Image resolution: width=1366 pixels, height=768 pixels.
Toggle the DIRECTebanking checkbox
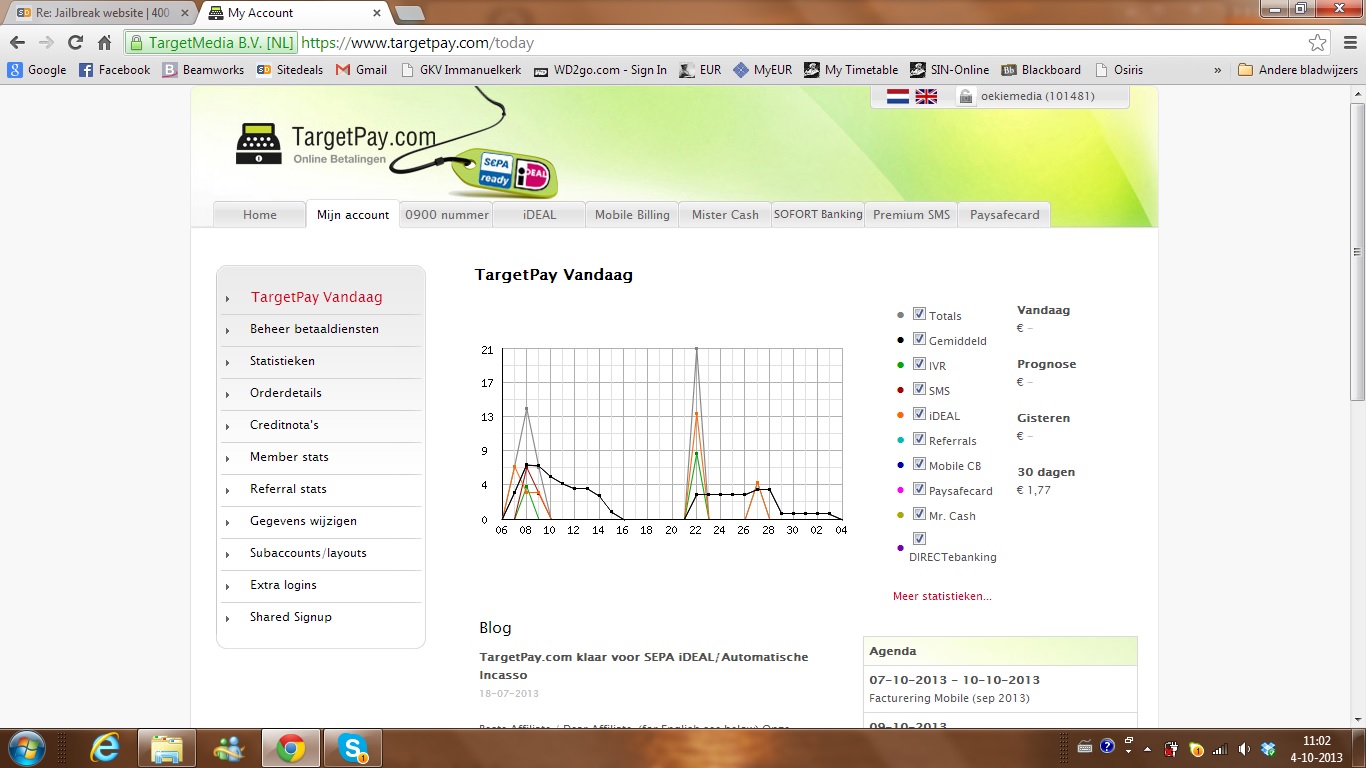(x=919, y=539)
